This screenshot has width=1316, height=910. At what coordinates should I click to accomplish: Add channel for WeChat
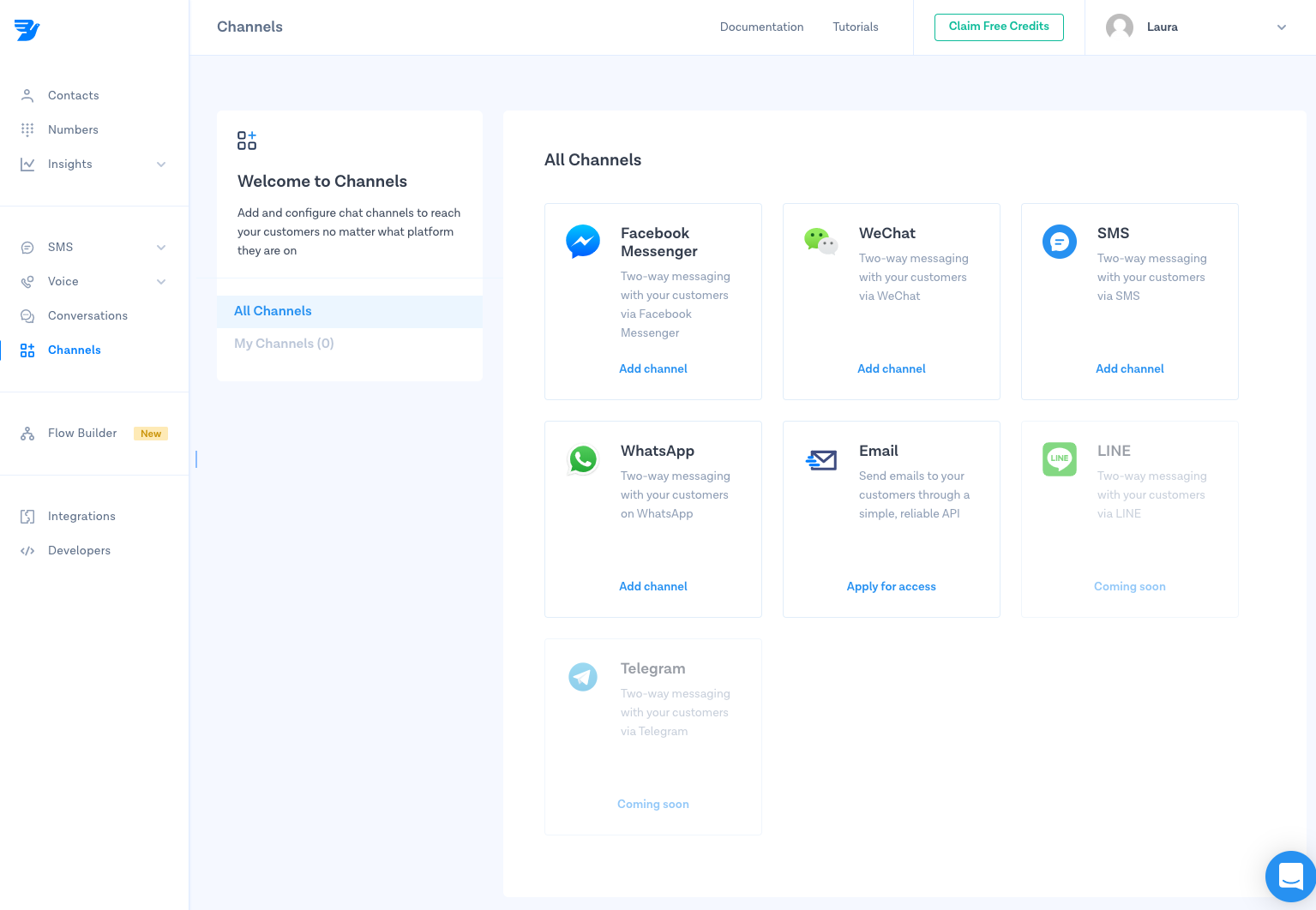[892, 368]
